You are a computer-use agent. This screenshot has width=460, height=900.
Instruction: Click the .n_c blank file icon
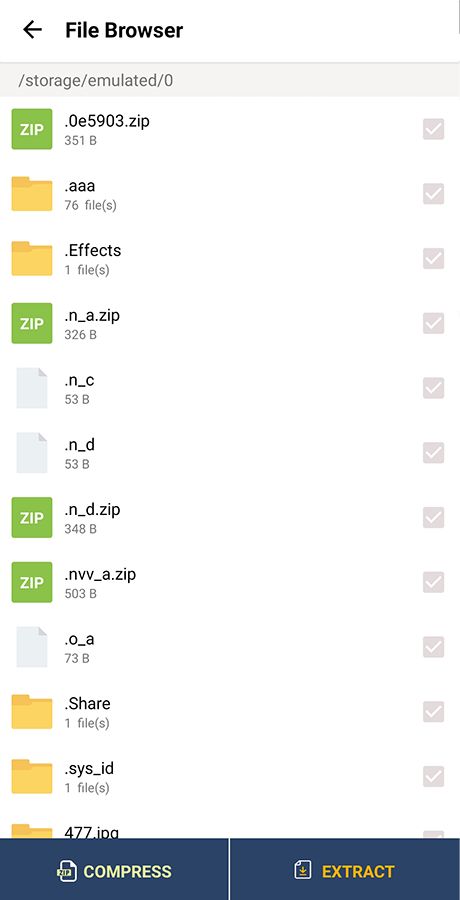point(32,389)
